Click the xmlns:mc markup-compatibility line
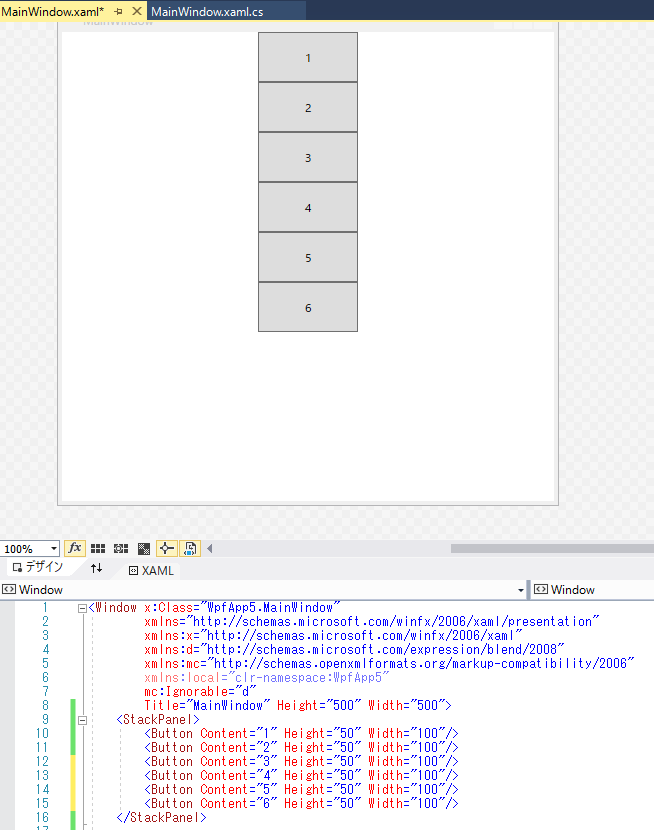The width and height of the screenshot is (654, 830). (389, 664)
